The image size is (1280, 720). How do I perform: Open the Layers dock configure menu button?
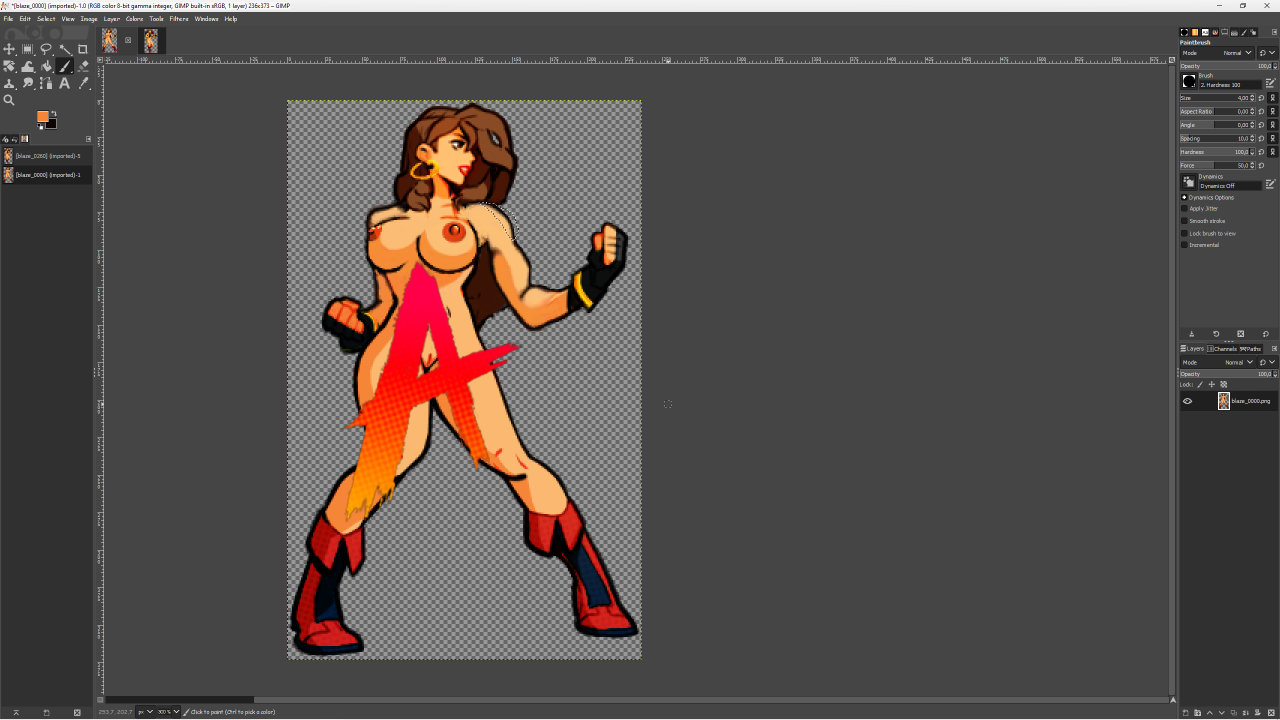click(x=1274, y=349)
